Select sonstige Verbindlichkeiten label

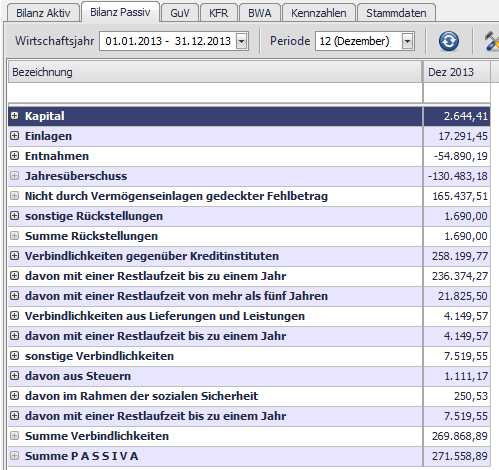99,356
